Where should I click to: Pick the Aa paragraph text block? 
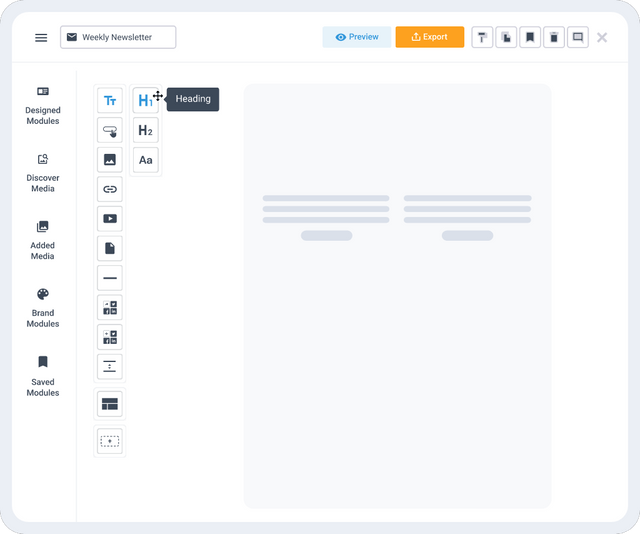click(146, 160)
